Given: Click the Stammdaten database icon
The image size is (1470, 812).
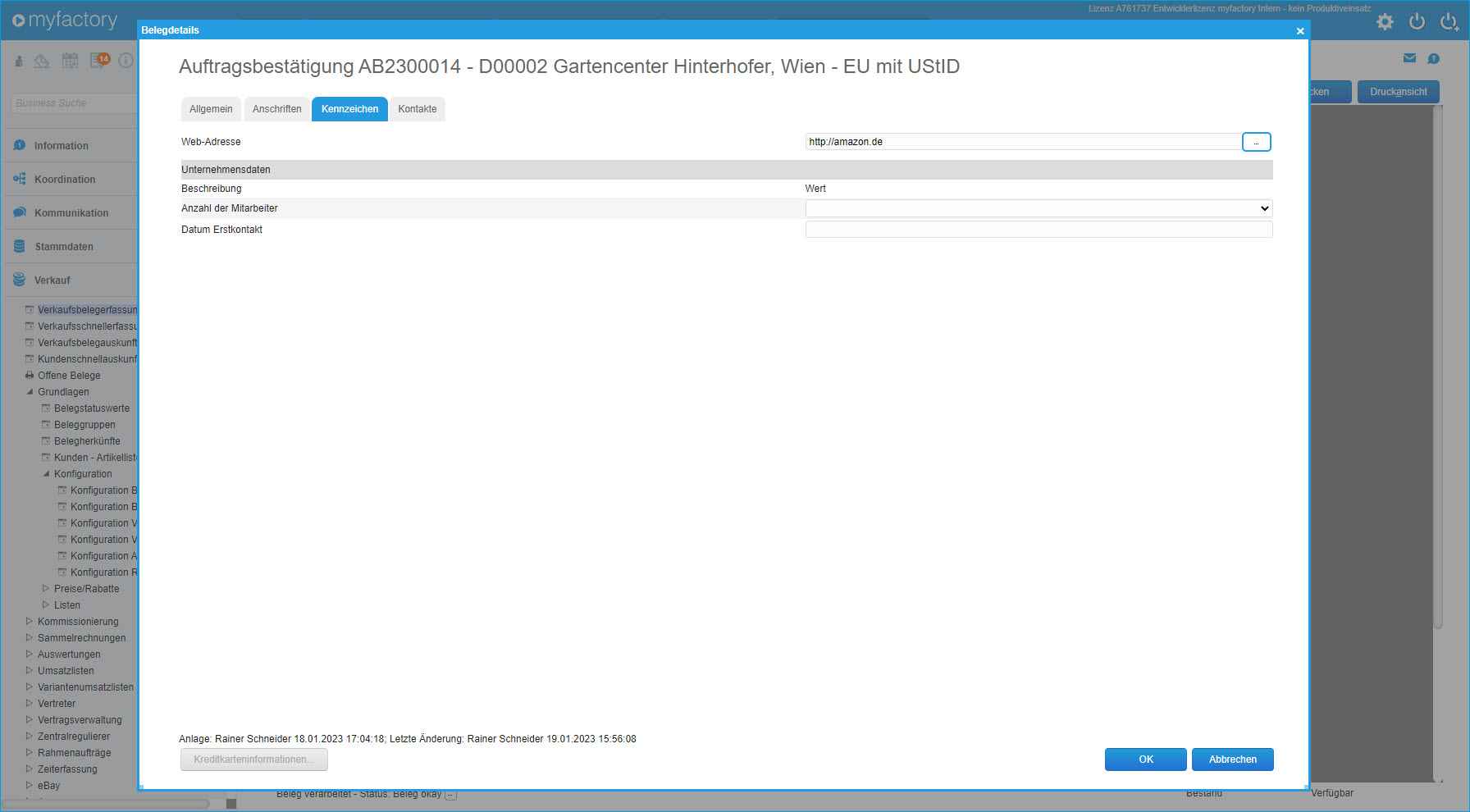Looking at the screenshot, I should pyautogui.click(x=20, y=246).
